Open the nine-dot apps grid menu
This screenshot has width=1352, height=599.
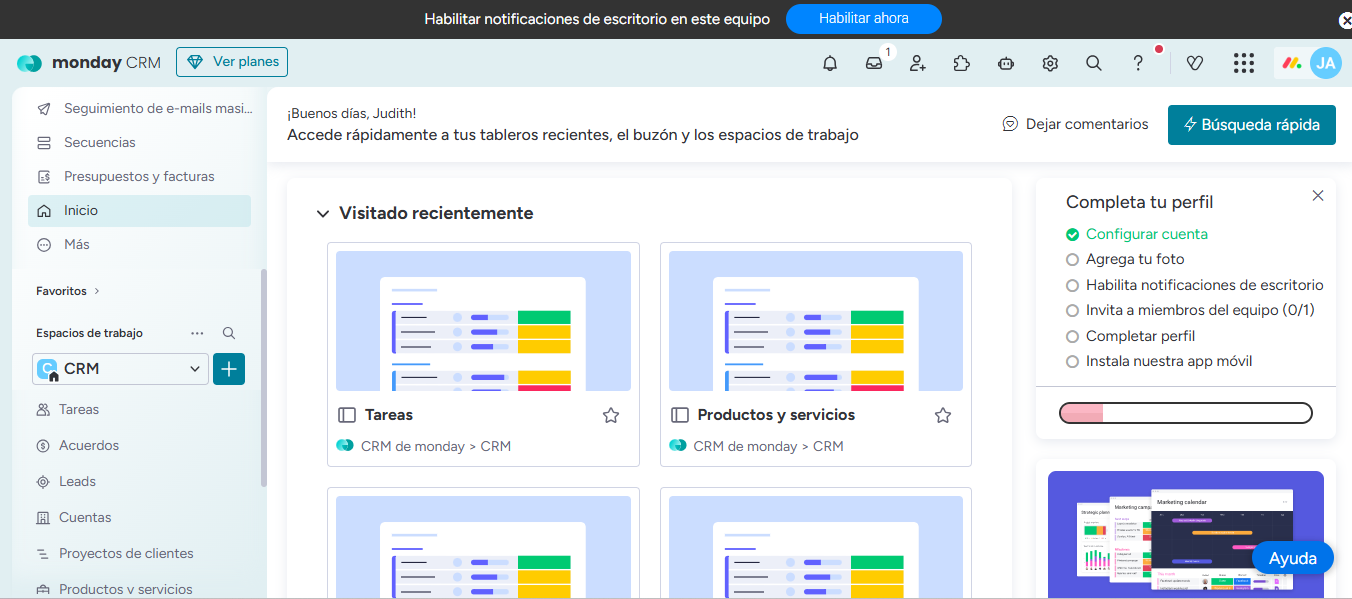point(1243,63)
